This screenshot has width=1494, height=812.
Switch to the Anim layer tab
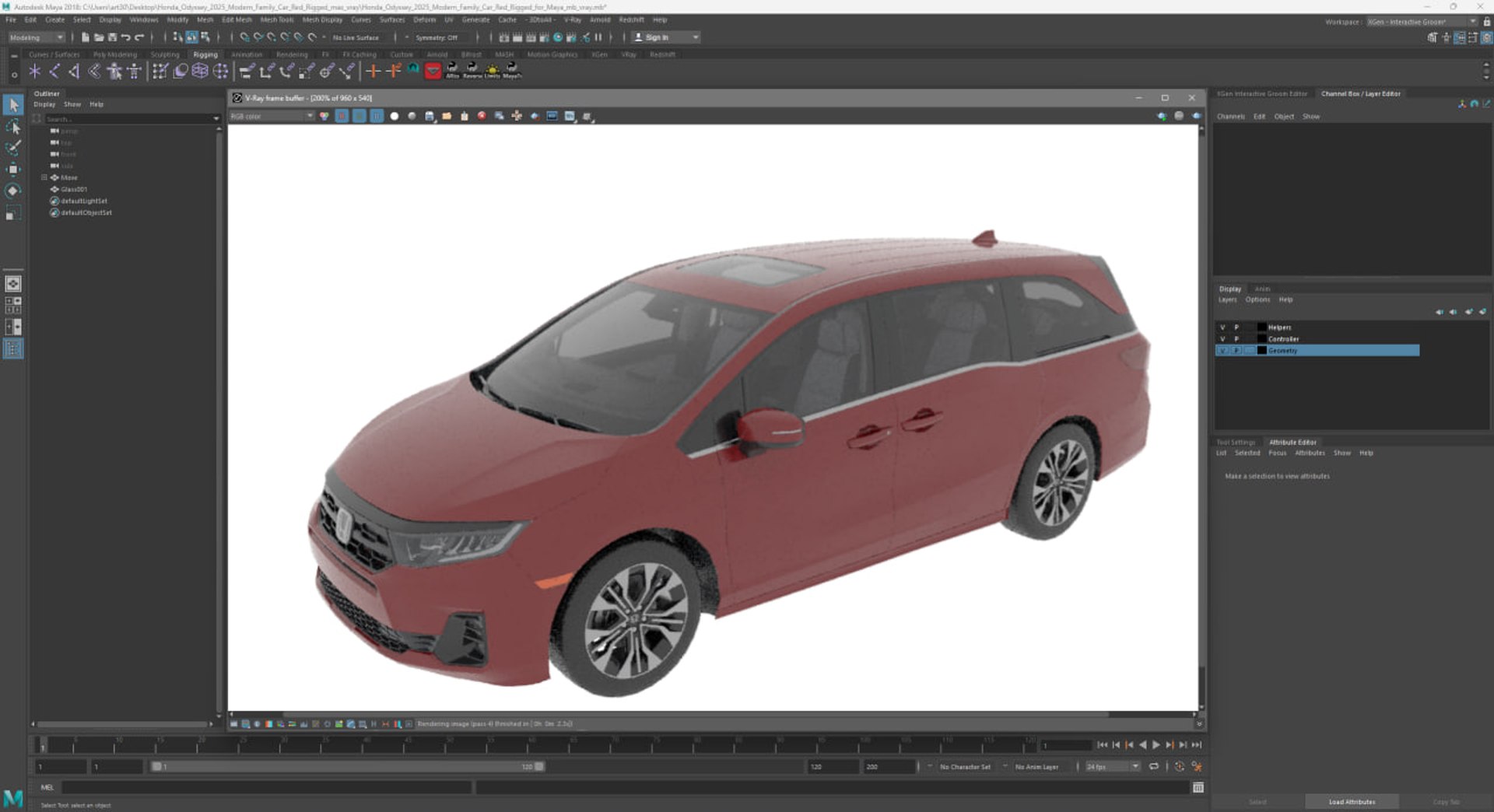1262,289
